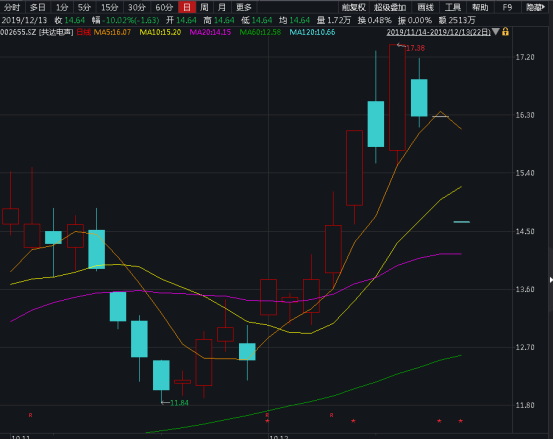The image size is (554, 440).
Task: Click the MA60:12.58 indicator label
Action: point(260,33)
